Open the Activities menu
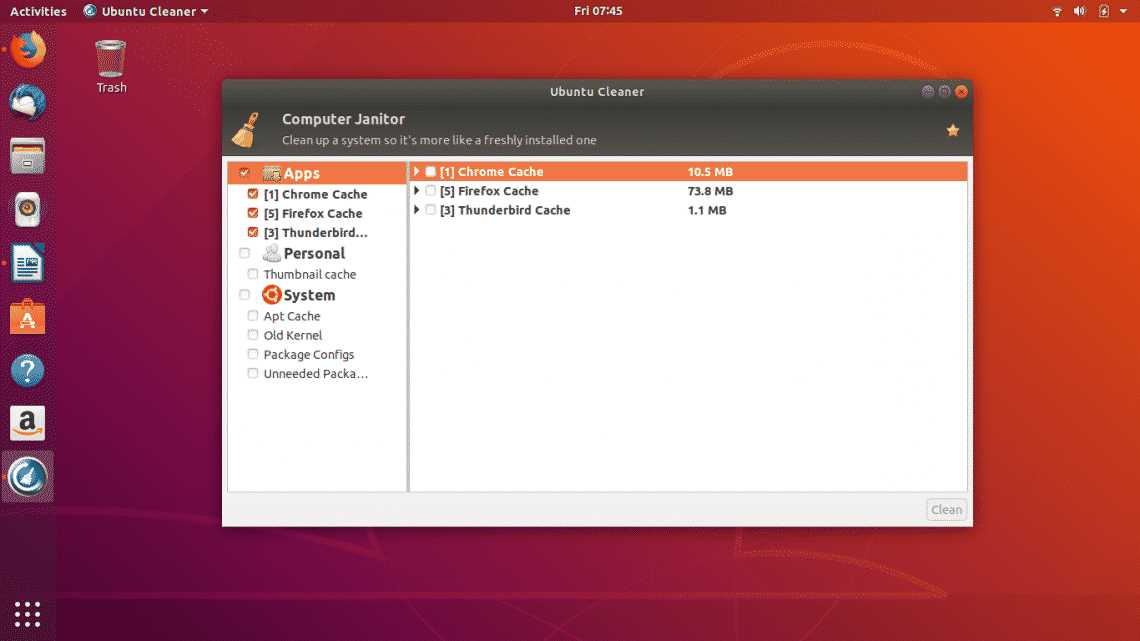Image resolution: width=1140 pixels, height=641 pixels. click(x=38, y=11)
